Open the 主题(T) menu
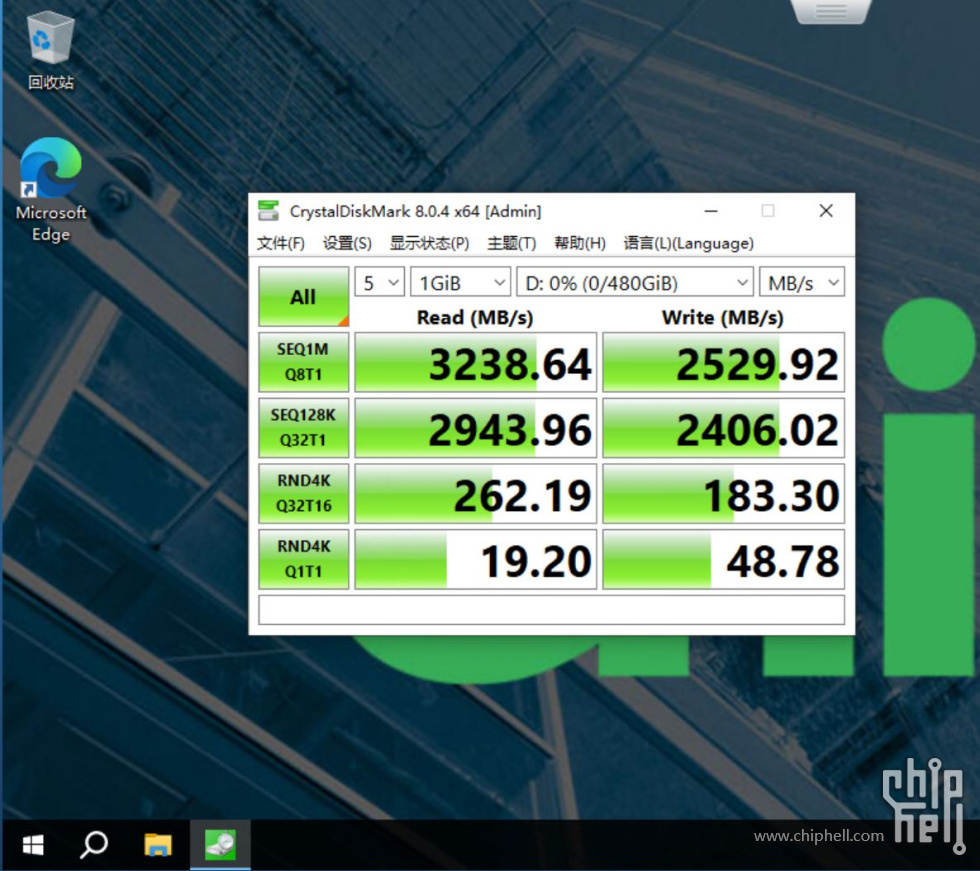 coord(511,243)
